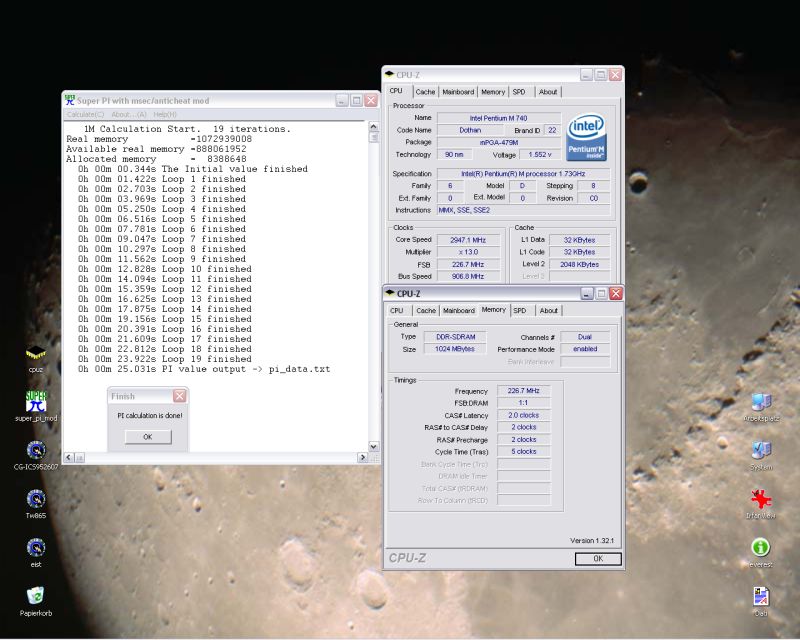
Task: Click the Level 2 2048 KBytes field
Action: (579, 264)
